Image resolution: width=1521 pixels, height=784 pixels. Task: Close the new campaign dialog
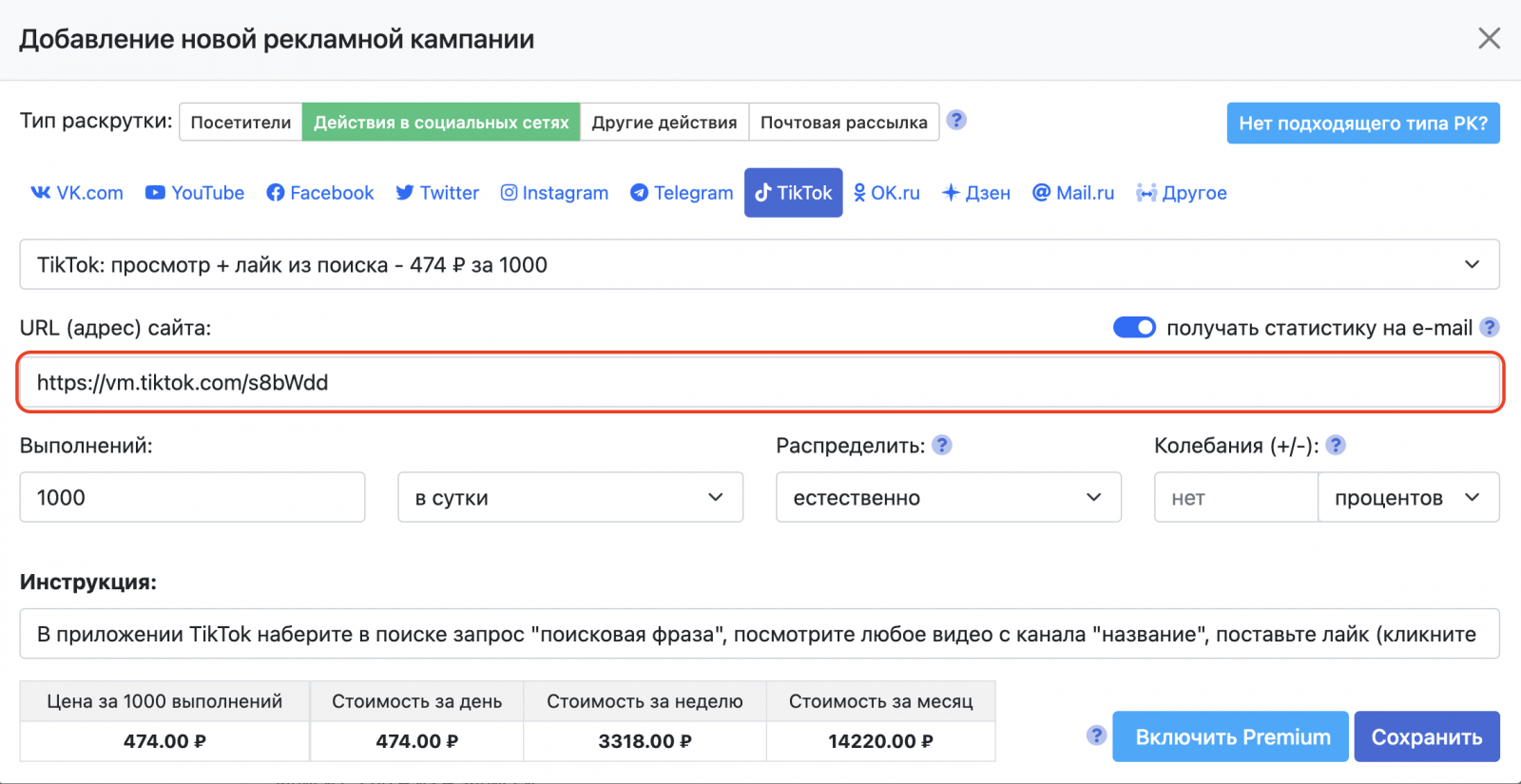tap(1489, 38)
